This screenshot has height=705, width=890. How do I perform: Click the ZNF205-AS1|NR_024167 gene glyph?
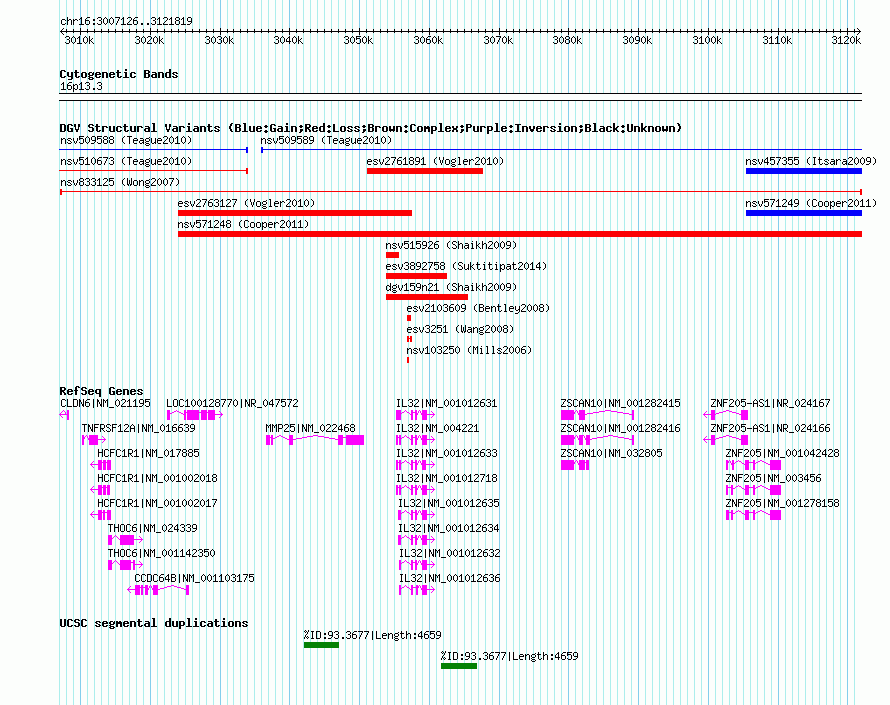click(725, 415)
